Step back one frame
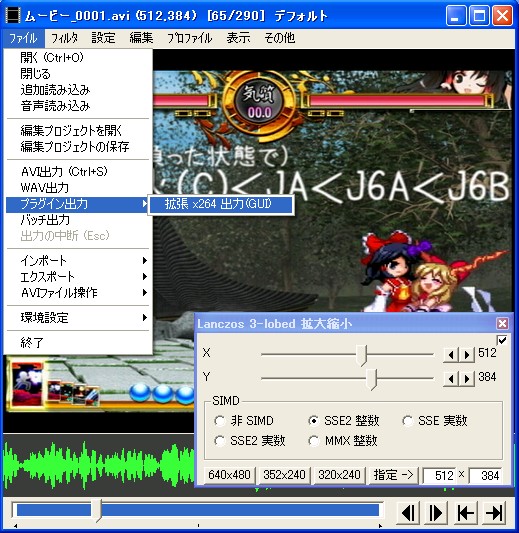Screen dimensions: 519x533 tap(407, 513)
